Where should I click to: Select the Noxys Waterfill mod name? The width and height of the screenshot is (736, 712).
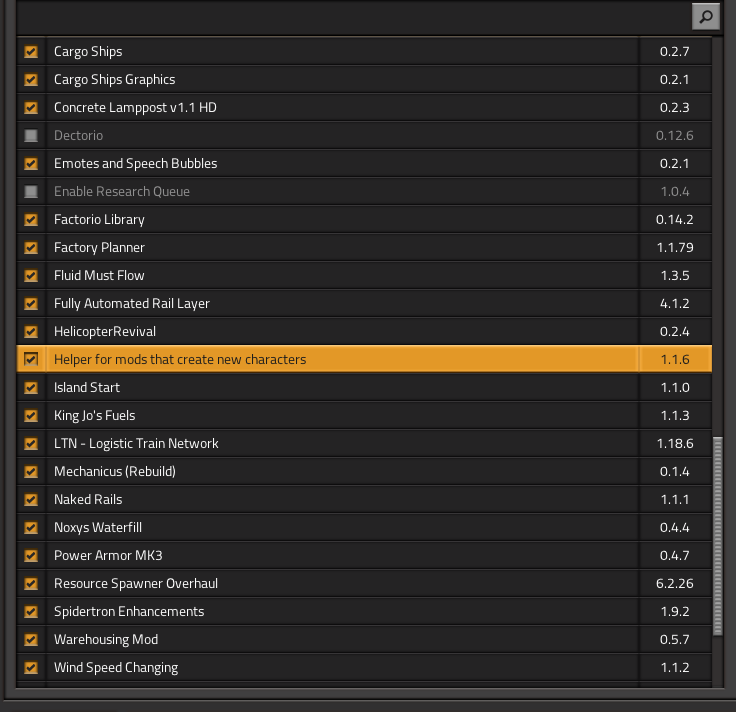[98, 528]
